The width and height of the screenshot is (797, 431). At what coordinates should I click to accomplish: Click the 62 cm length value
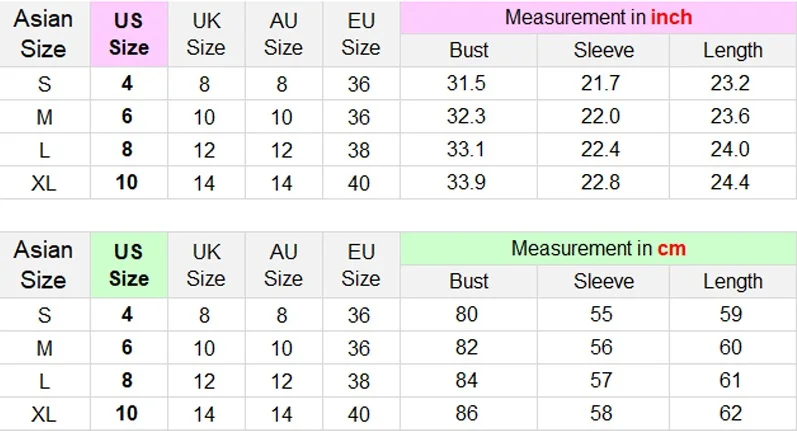730,414
